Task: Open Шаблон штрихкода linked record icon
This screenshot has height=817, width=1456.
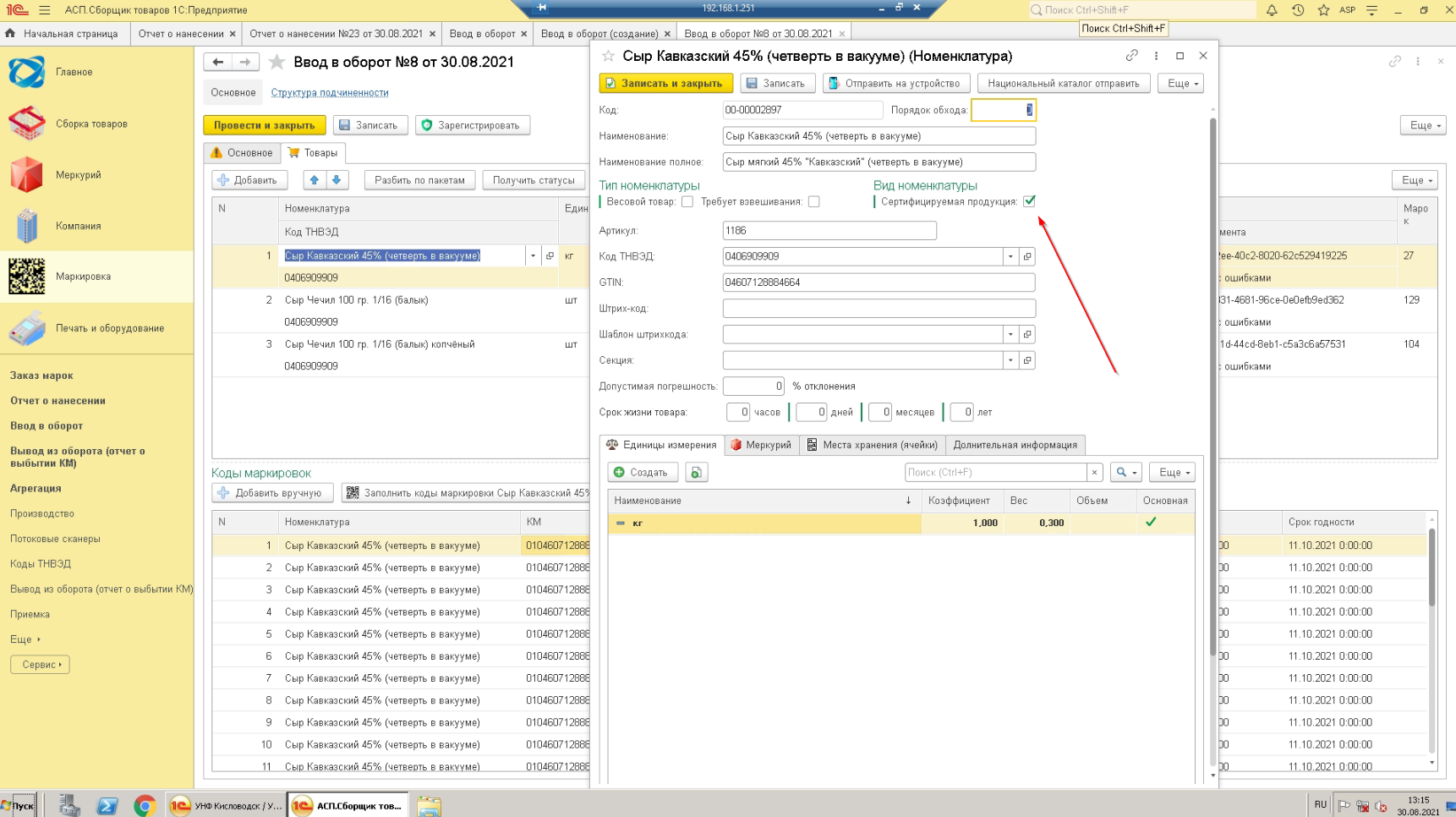Action: tap(1027, 334)
